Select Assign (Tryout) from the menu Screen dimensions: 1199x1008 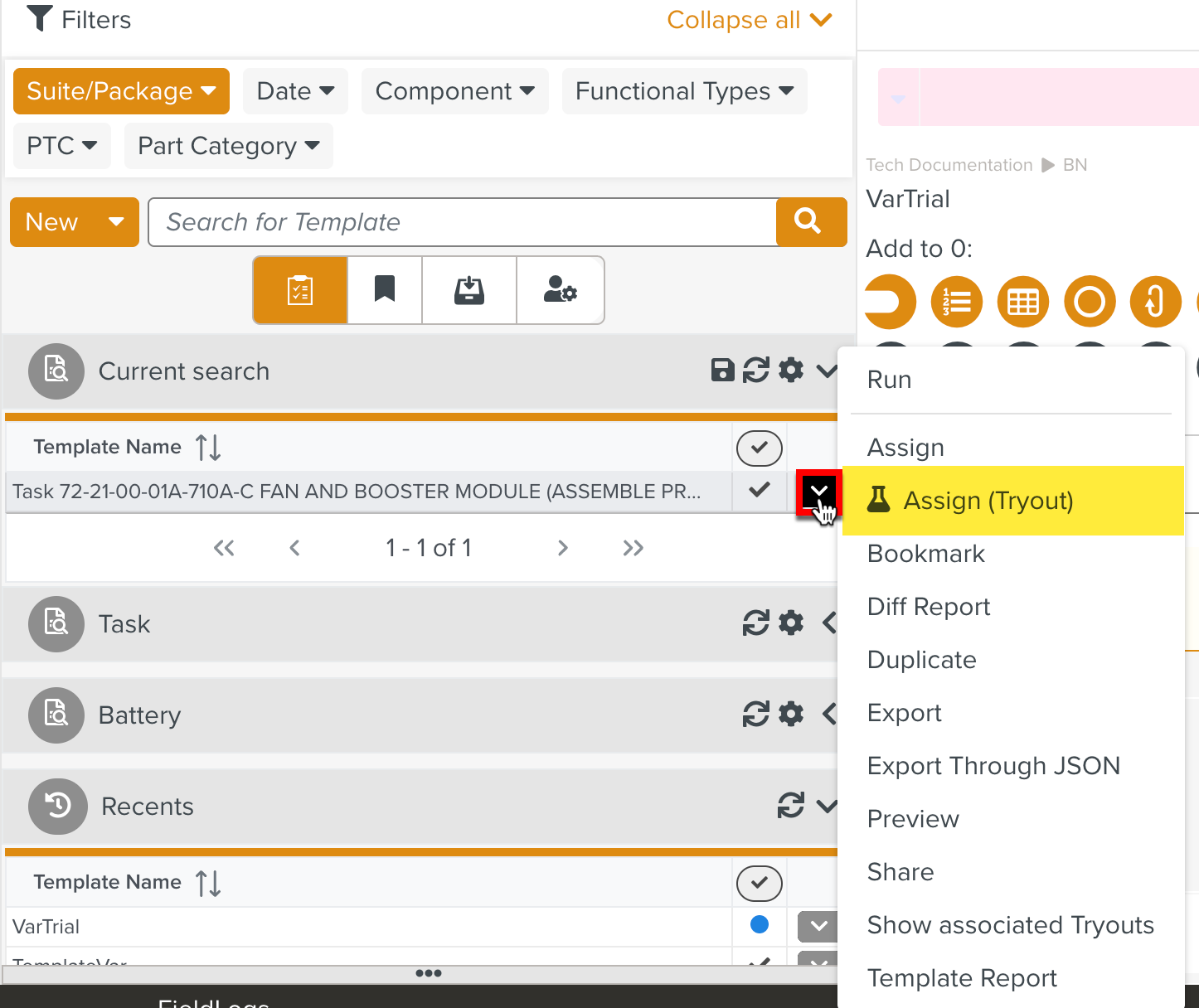coord(988,501)
